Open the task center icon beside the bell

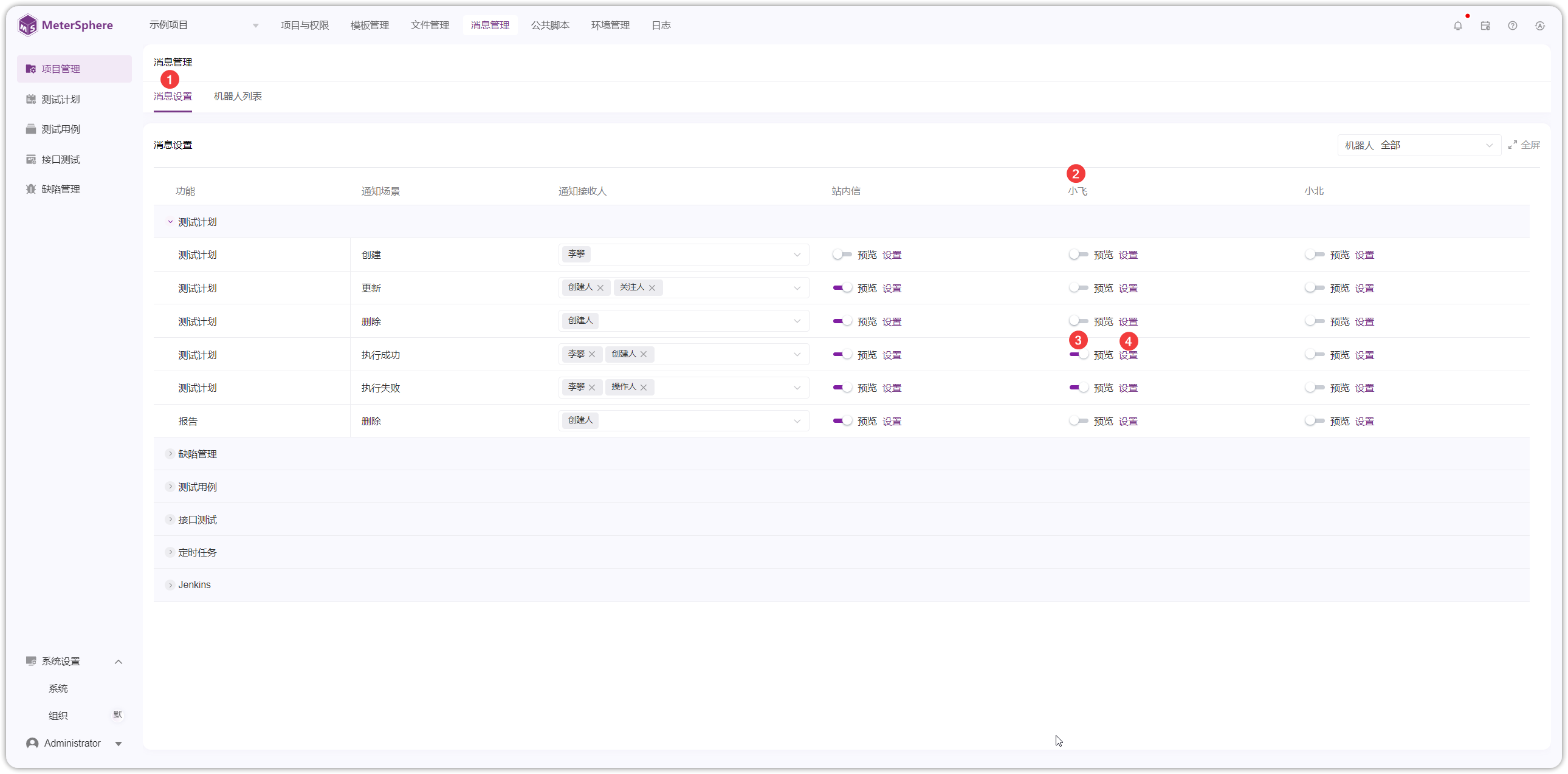tap(1485, 26)
